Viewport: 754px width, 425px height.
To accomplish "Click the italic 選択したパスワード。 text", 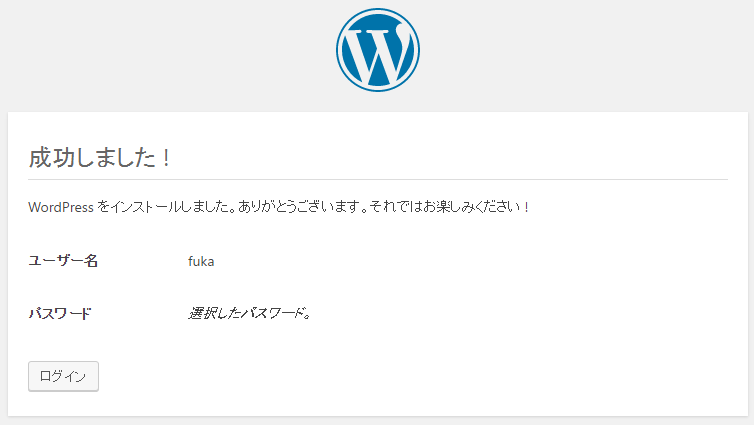I will pos(250,313).
